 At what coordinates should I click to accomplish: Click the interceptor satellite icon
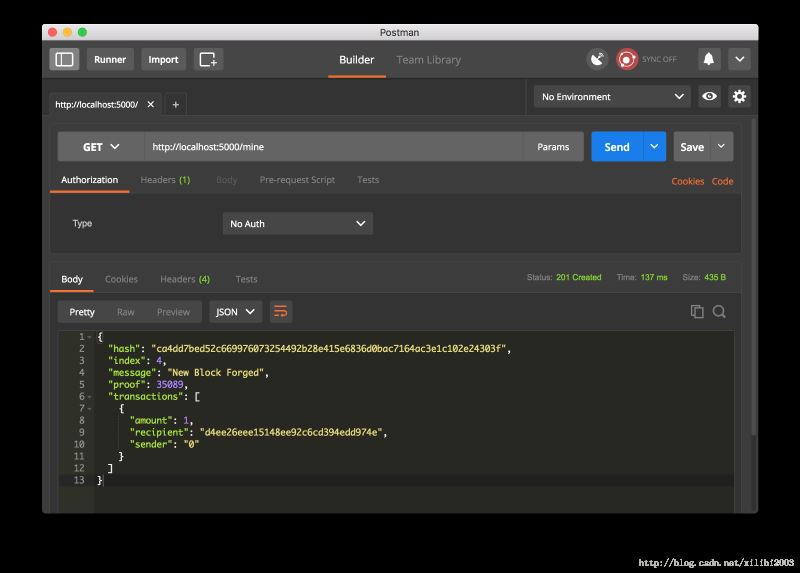click(597, 59)
